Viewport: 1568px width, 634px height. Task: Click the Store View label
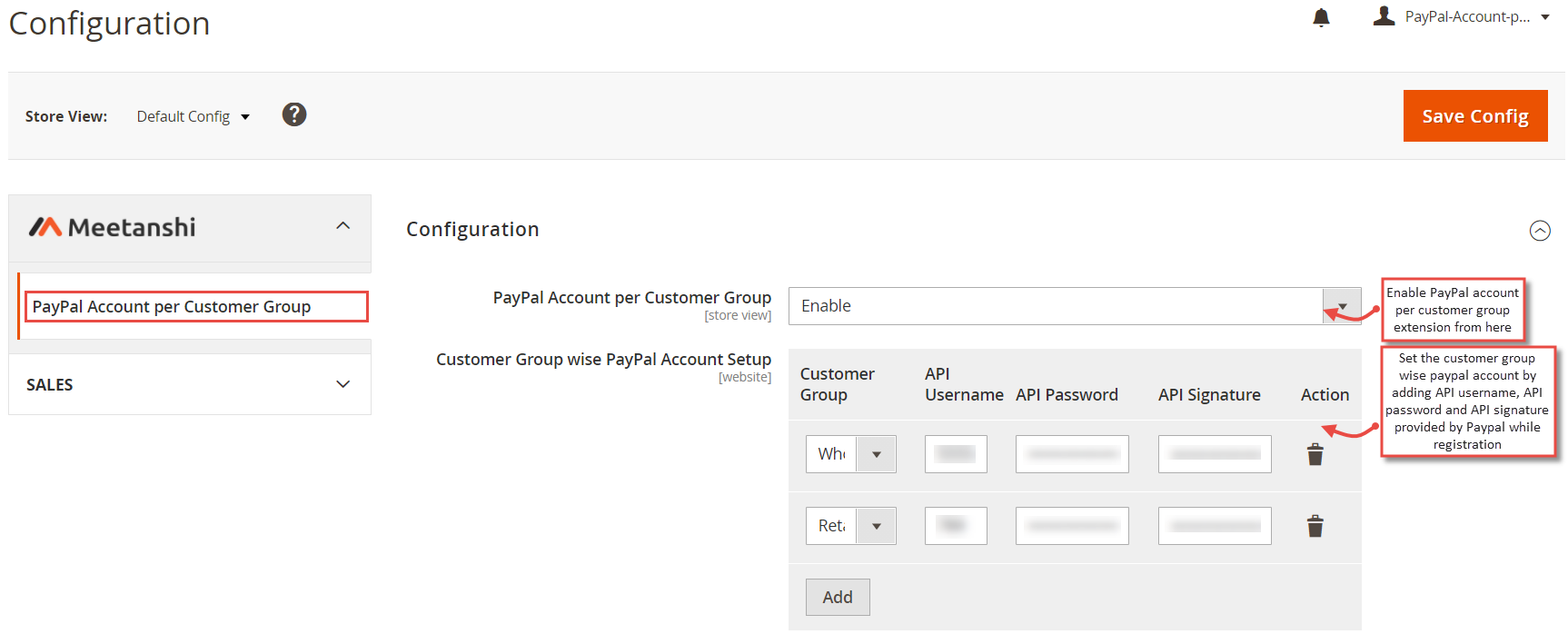(x=66, y=116)
